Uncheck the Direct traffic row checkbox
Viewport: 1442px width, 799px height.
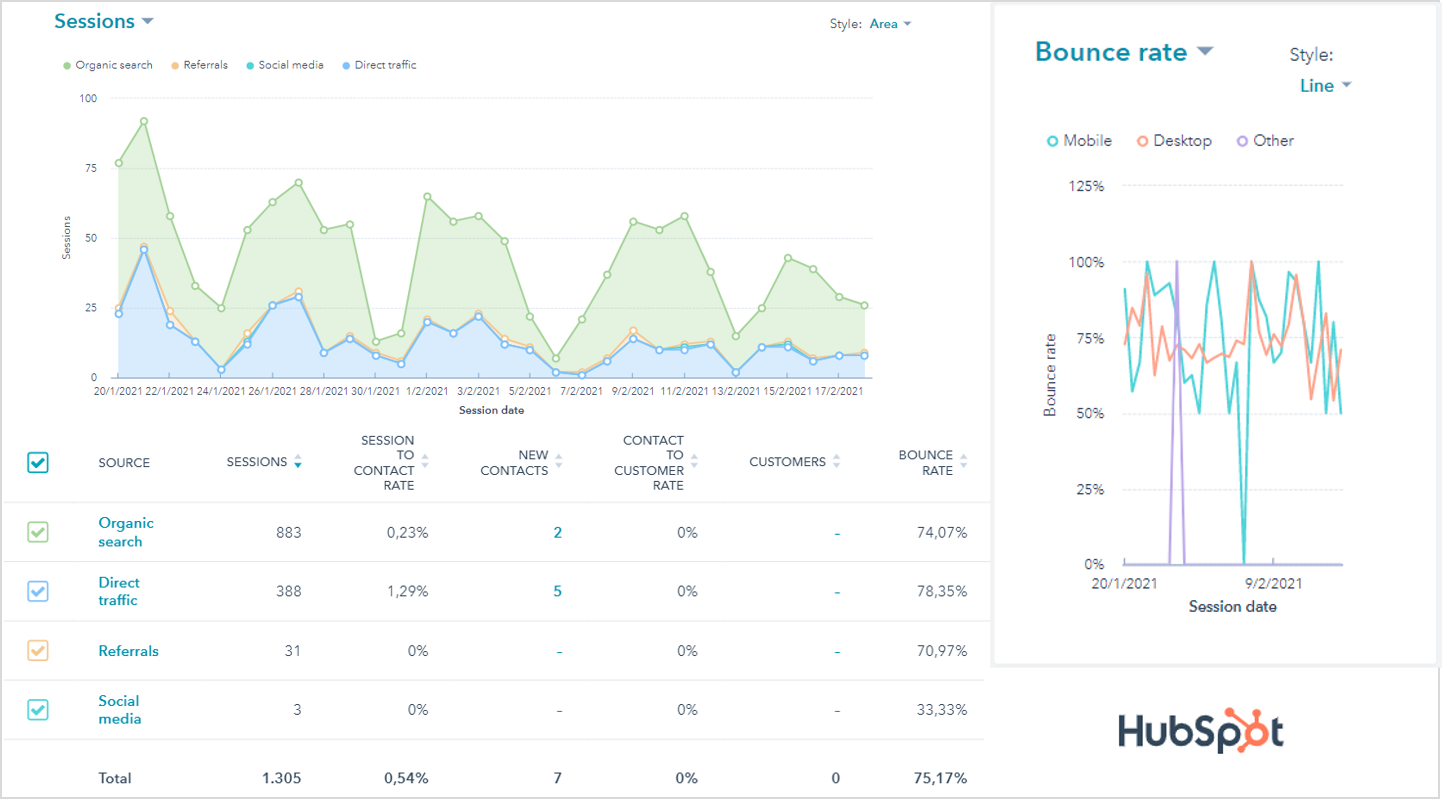38,591
